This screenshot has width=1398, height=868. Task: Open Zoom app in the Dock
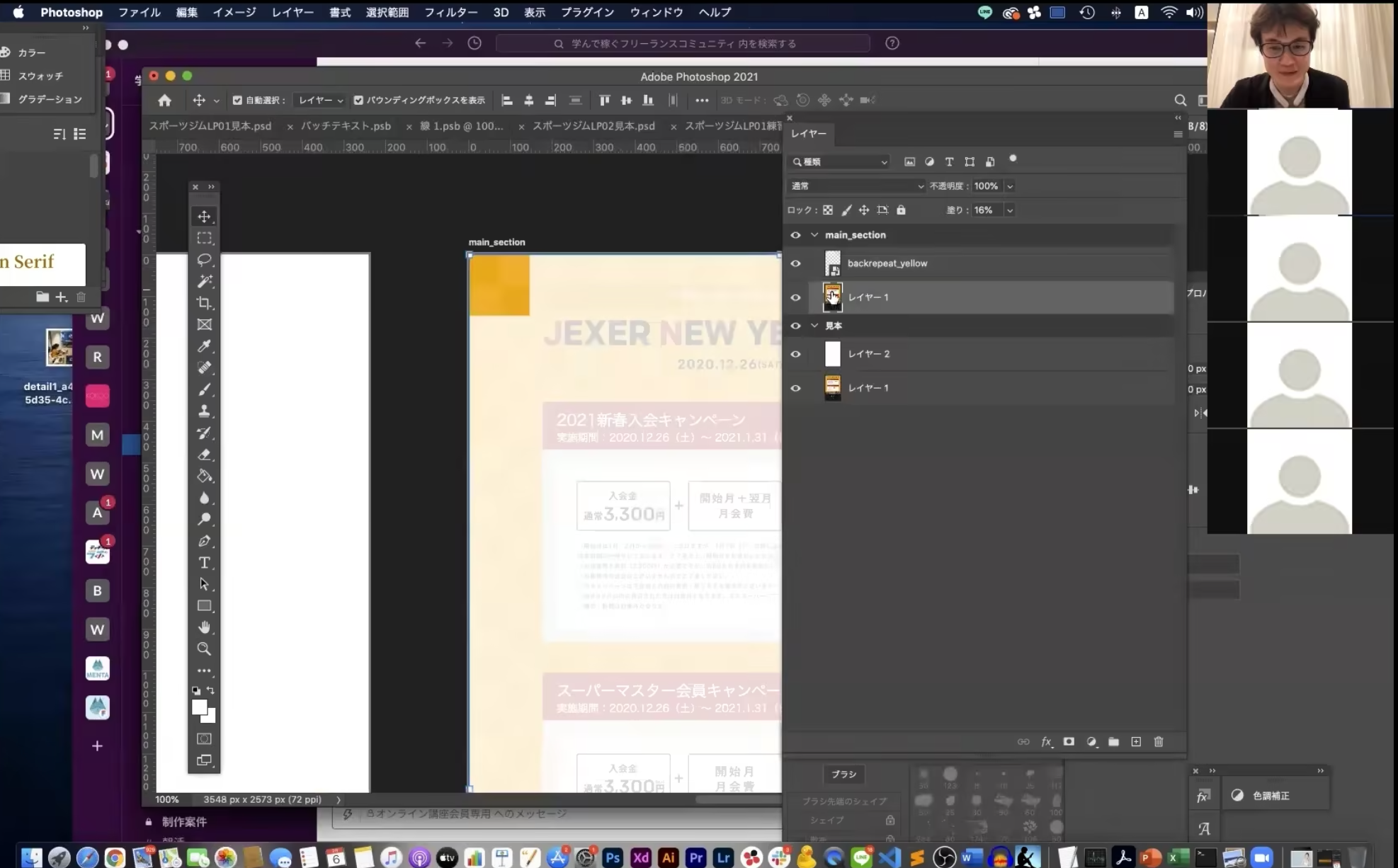[x=1261, y=857]
